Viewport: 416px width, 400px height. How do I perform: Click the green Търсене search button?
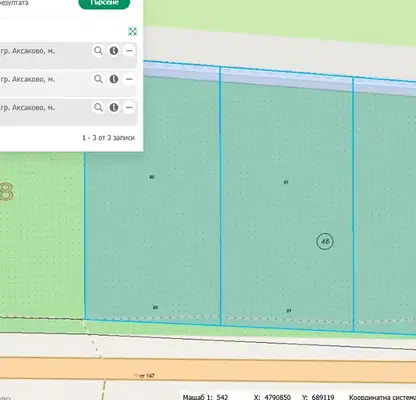[x=104, y=3]
